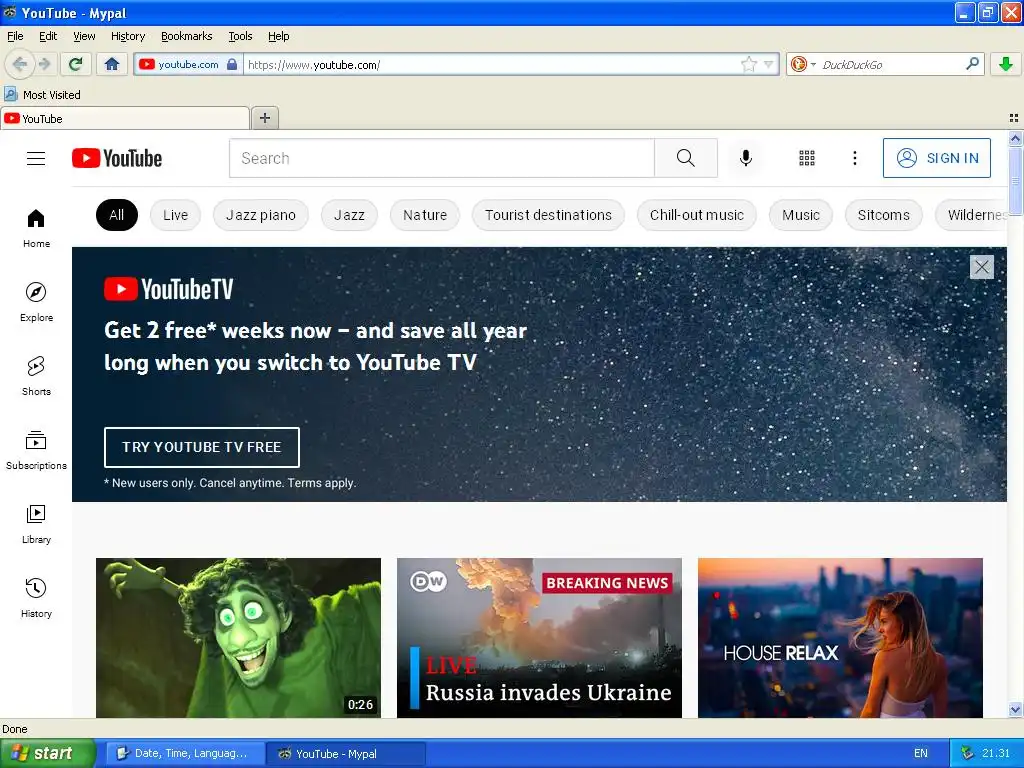Open the YouTube hamburger guide menu

36,158
